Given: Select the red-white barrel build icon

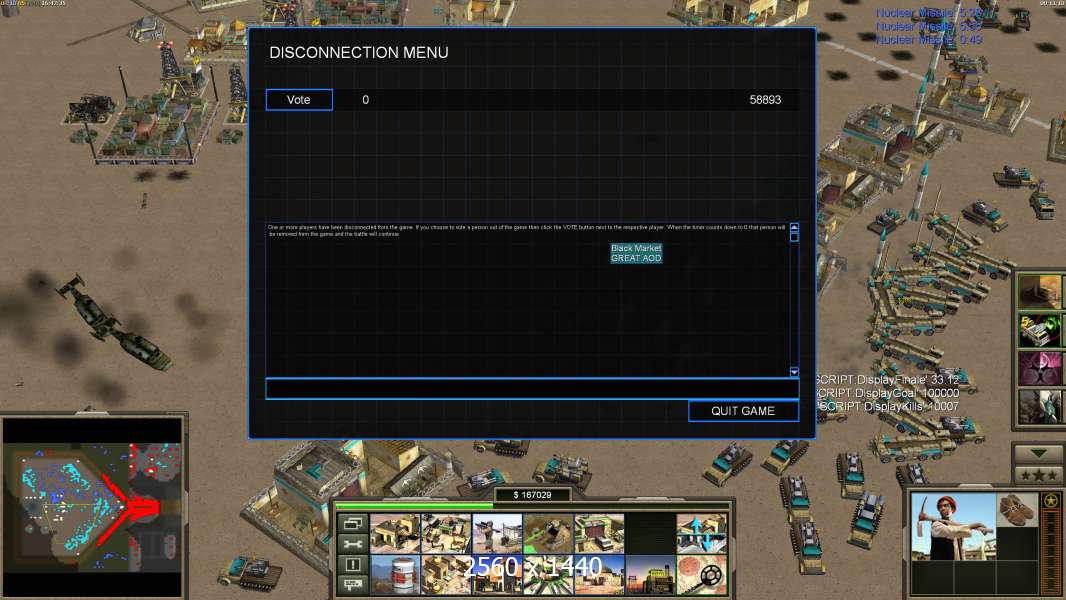Looking at the screenshot, I should pyautogui.click(x=395, y=574).
